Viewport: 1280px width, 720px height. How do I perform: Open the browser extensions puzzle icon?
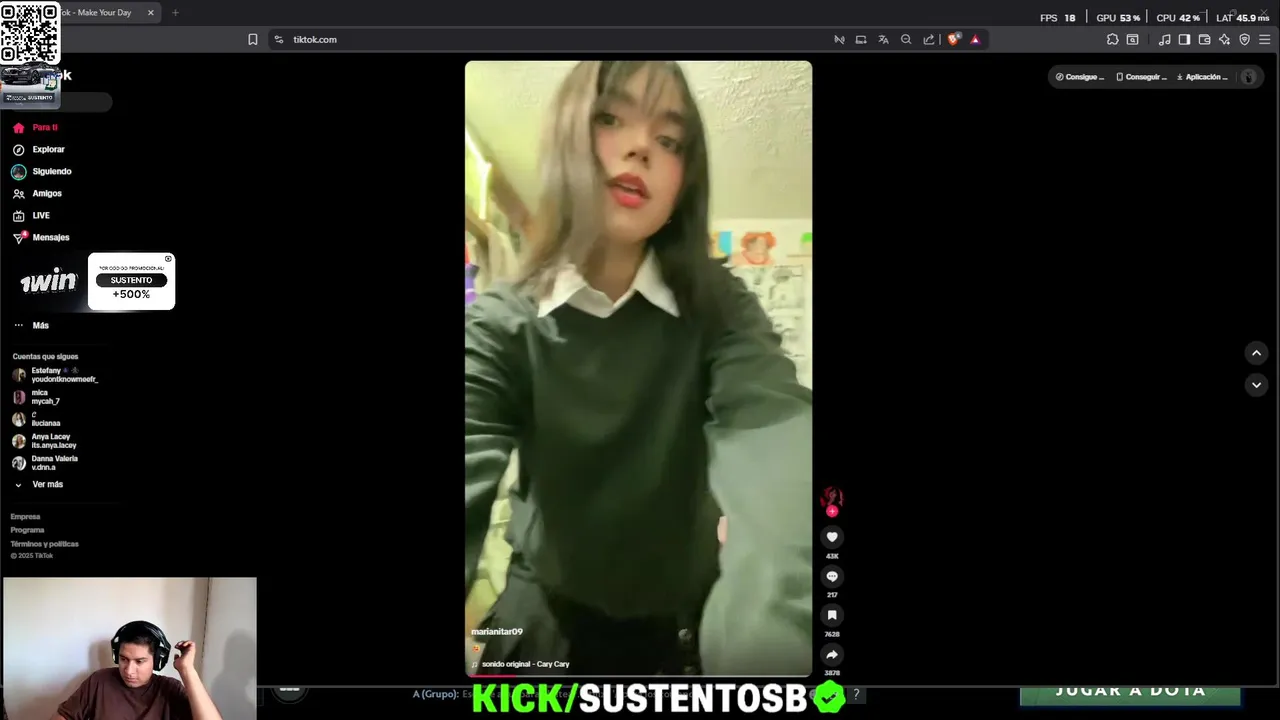coord(1112,40)
